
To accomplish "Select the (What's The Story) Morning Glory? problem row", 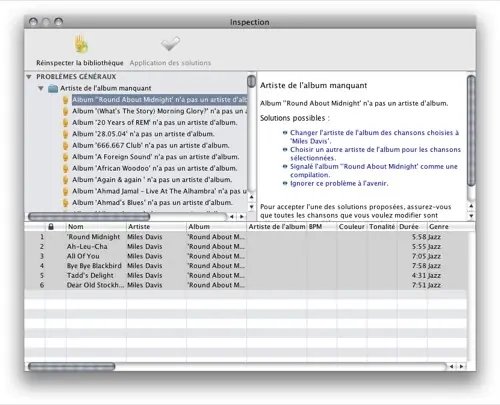I will 159,111.
